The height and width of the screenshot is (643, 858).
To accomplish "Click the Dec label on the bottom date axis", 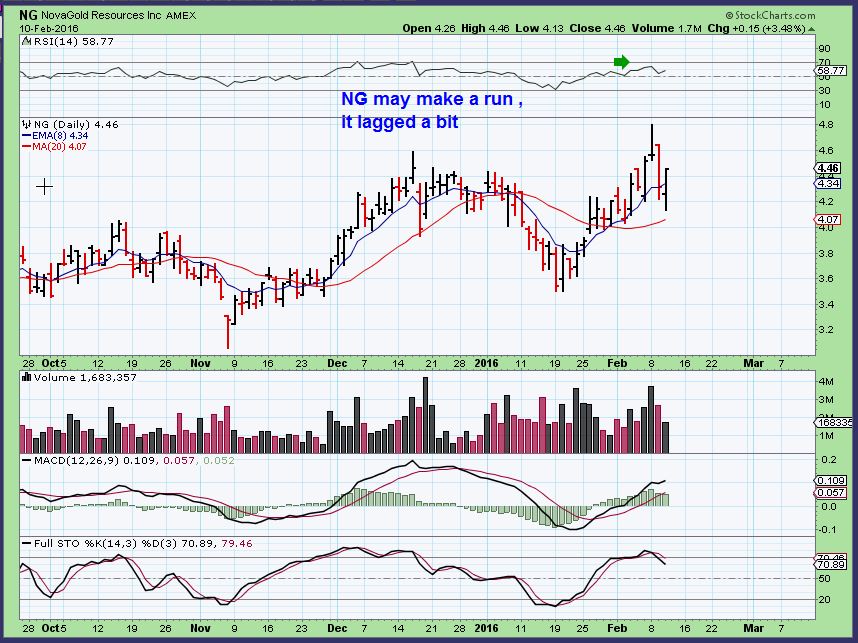I will 337,628.
